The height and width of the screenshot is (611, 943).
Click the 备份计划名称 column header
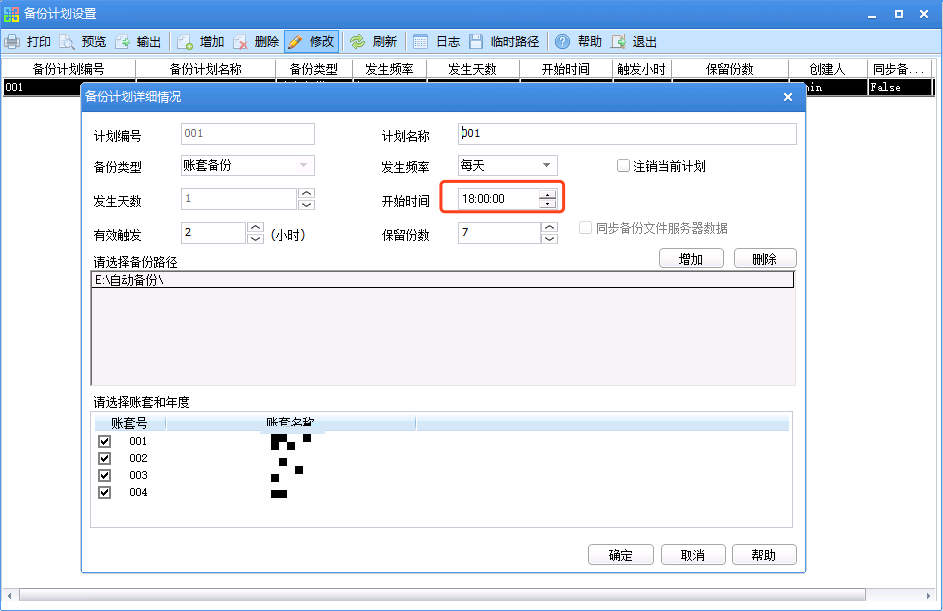pos(206,69)
